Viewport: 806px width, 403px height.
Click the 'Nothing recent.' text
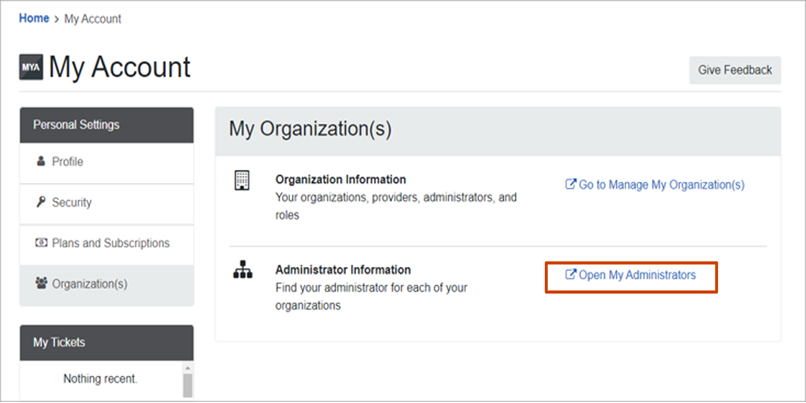[101, 379]
